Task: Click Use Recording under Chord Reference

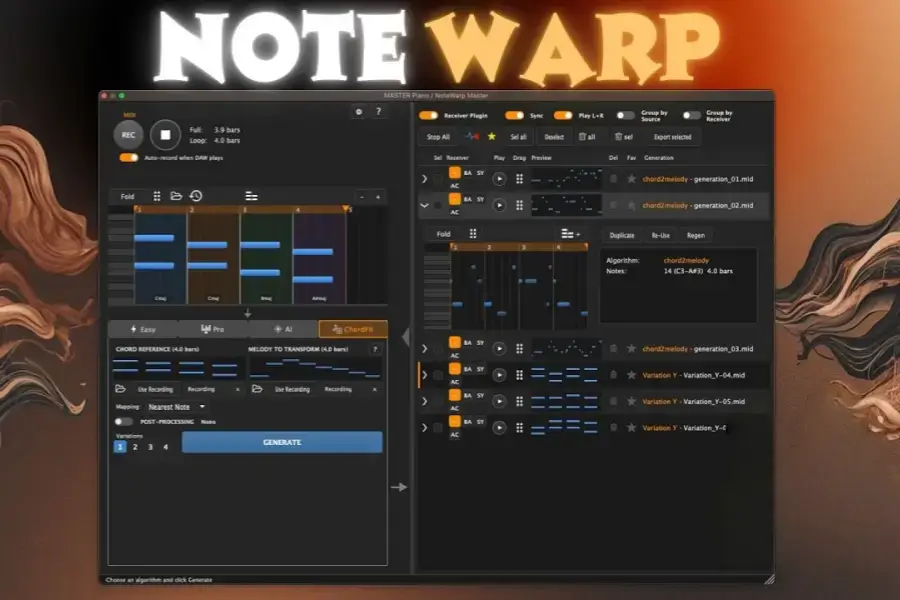Action: click(155, 389)
